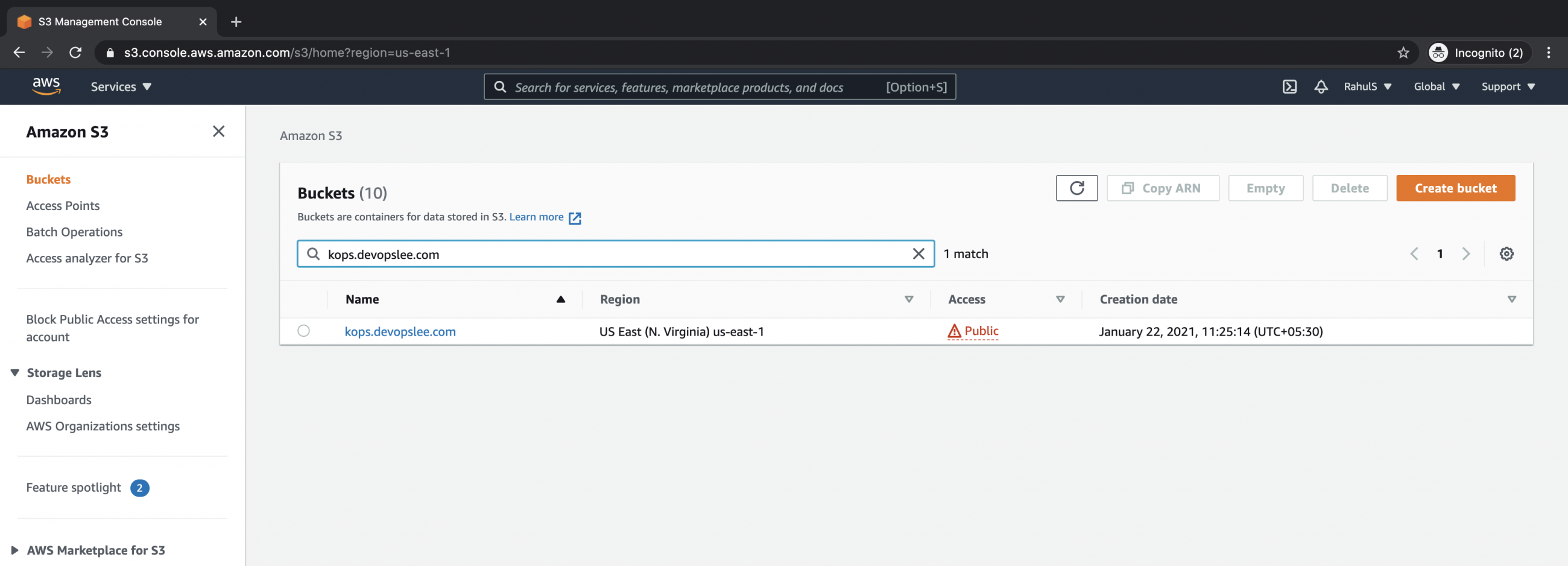Open the RahulS account dropdown
This screenshot has height=566, width=1568.
click(x=1367, y=86)
